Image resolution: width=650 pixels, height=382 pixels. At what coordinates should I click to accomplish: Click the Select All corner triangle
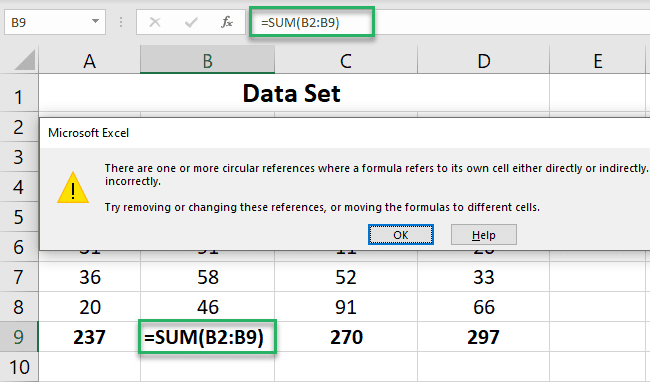coord(25,60)
